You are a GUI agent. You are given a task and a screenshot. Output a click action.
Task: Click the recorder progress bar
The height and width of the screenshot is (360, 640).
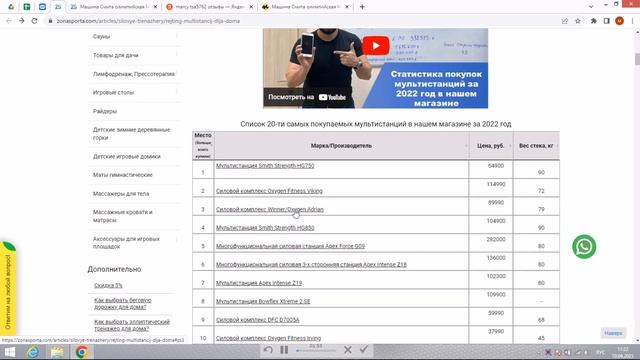click(x=316, y=351)
